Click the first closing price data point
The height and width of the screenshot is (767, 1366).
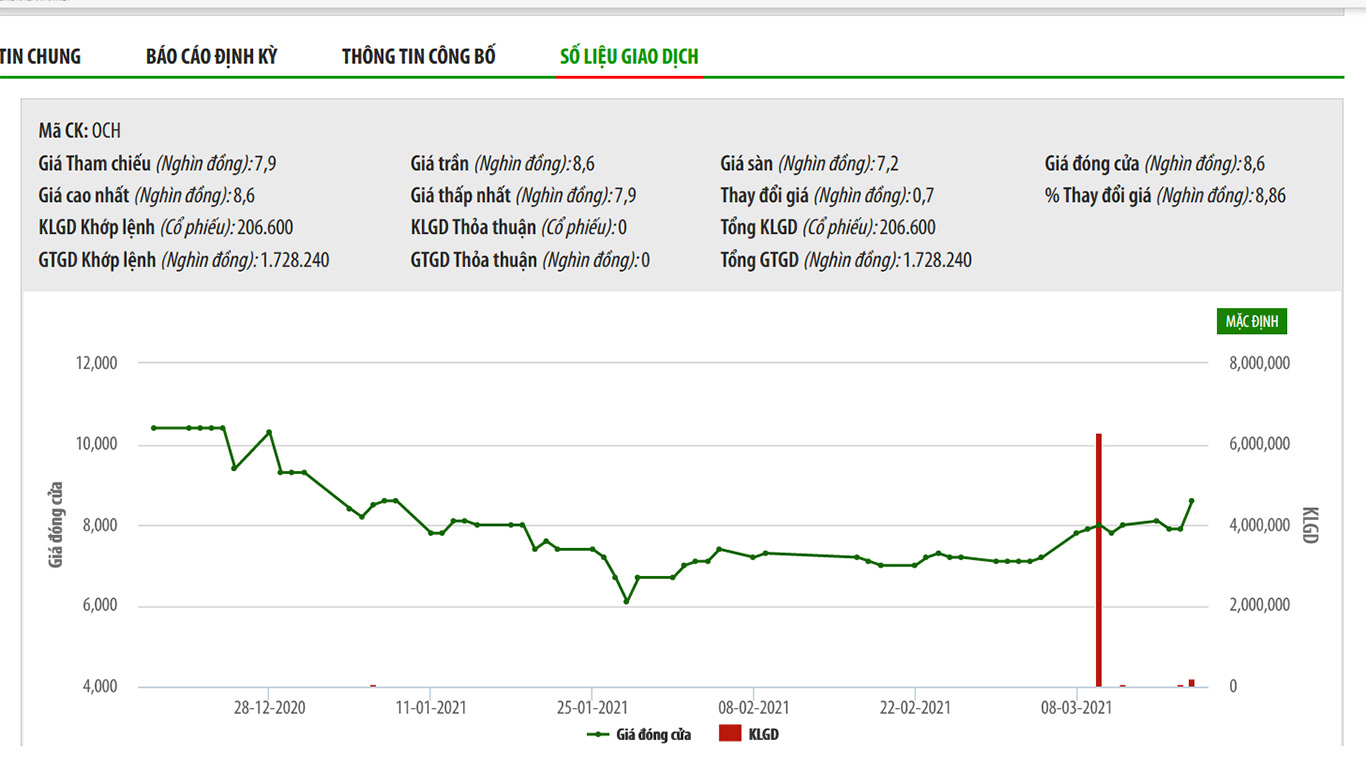click(154, 428)
